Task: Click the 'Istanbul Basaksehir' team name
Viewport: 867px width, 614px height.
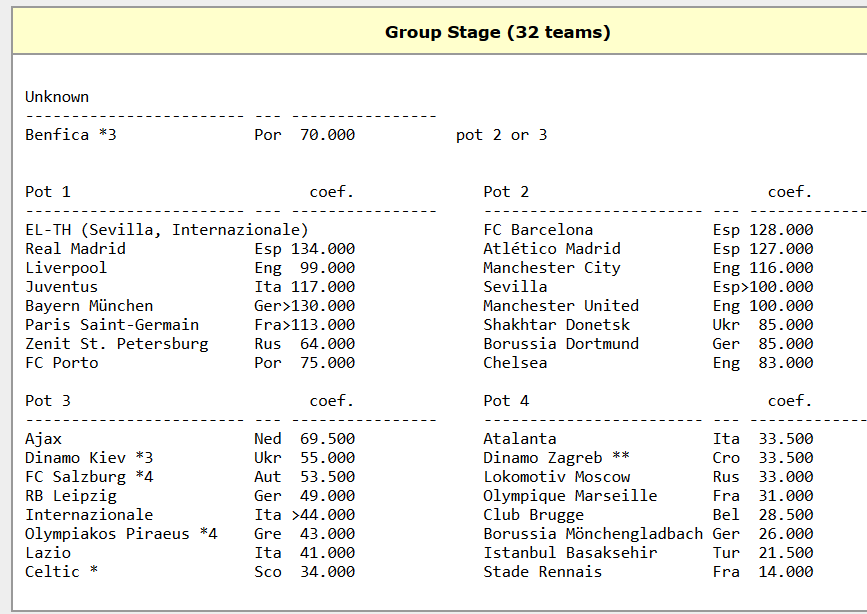Action: 570,553
